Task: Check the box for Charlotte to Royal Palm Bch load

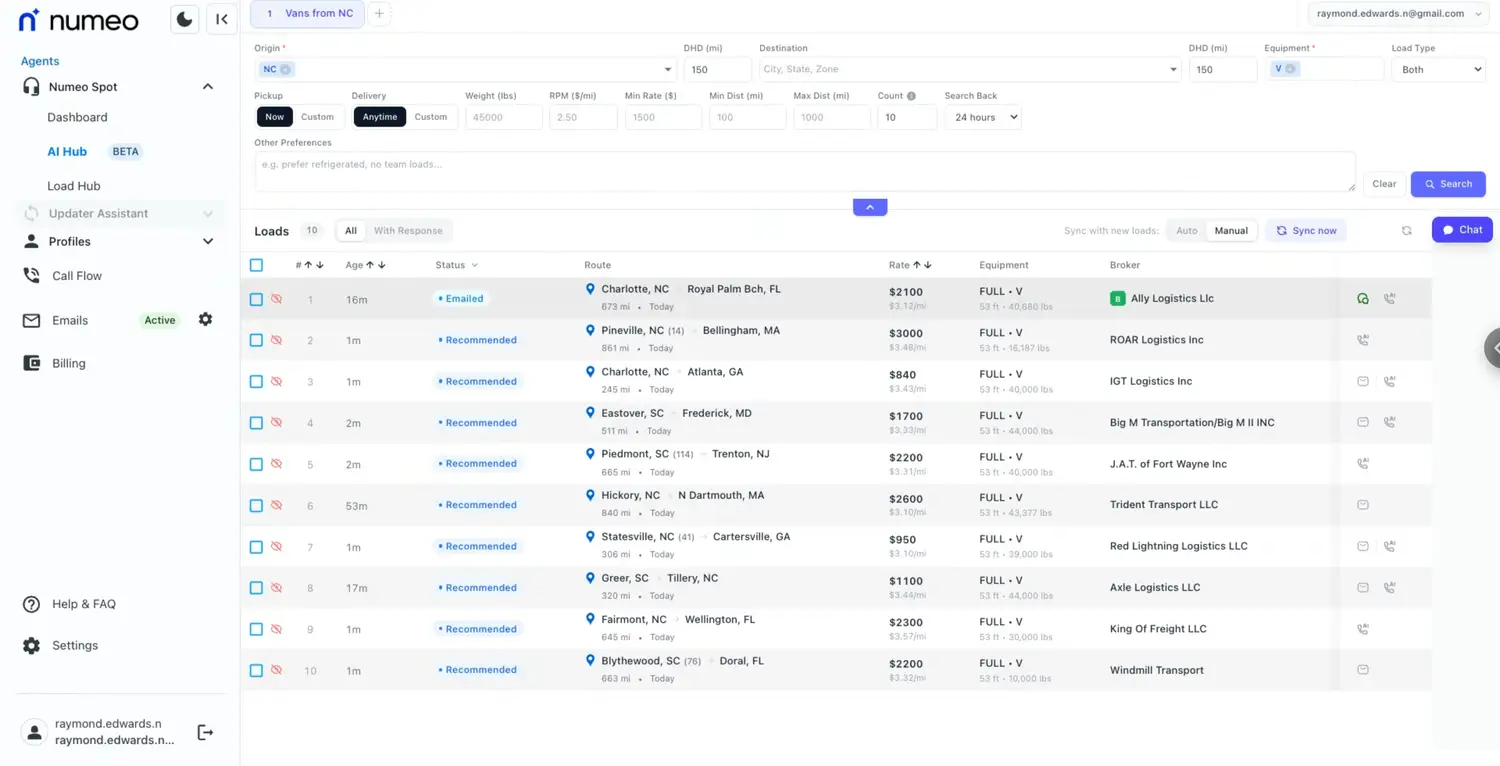Action: click(256, 299)
